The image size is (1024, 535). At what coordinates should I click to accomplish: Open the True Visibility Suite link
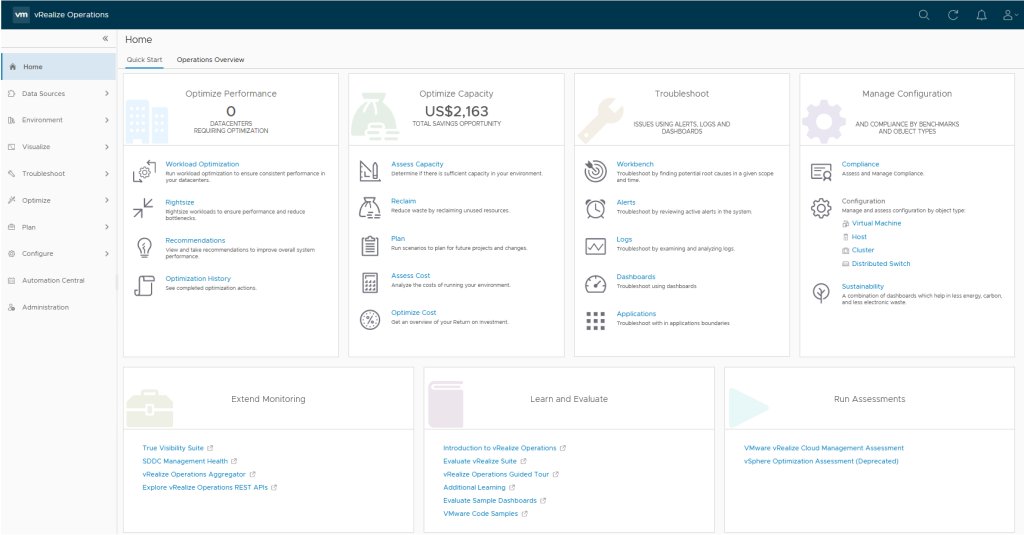click(x=173, y=448)
